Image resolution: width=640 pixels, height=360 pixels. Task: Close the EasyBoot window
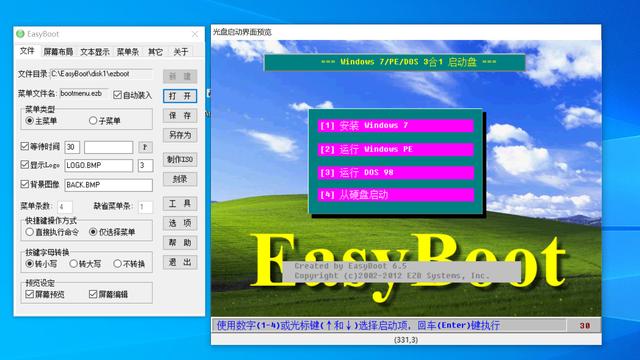click(195, 34)
